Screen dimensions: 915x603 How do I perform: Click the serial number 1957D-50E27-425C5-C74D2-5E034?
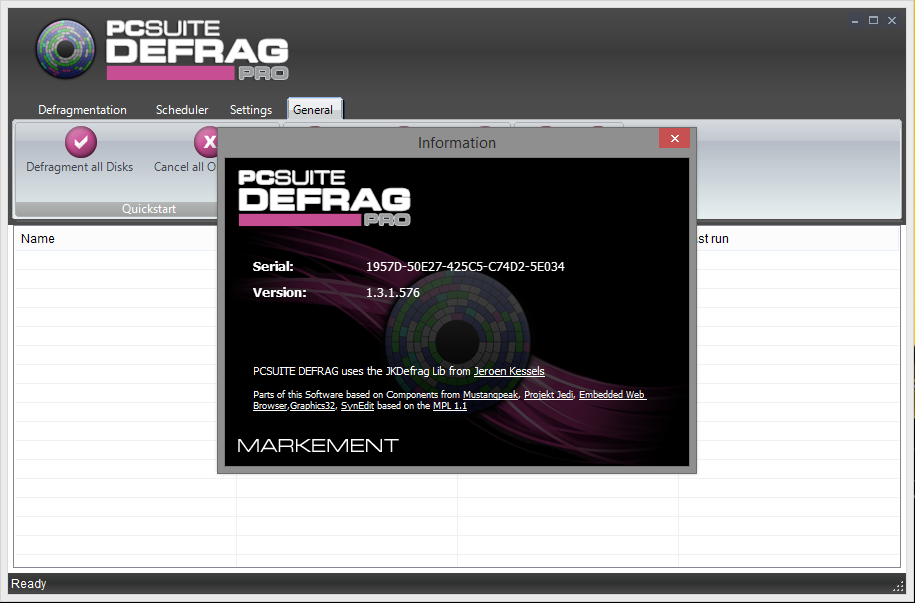(x=465, y=267)
